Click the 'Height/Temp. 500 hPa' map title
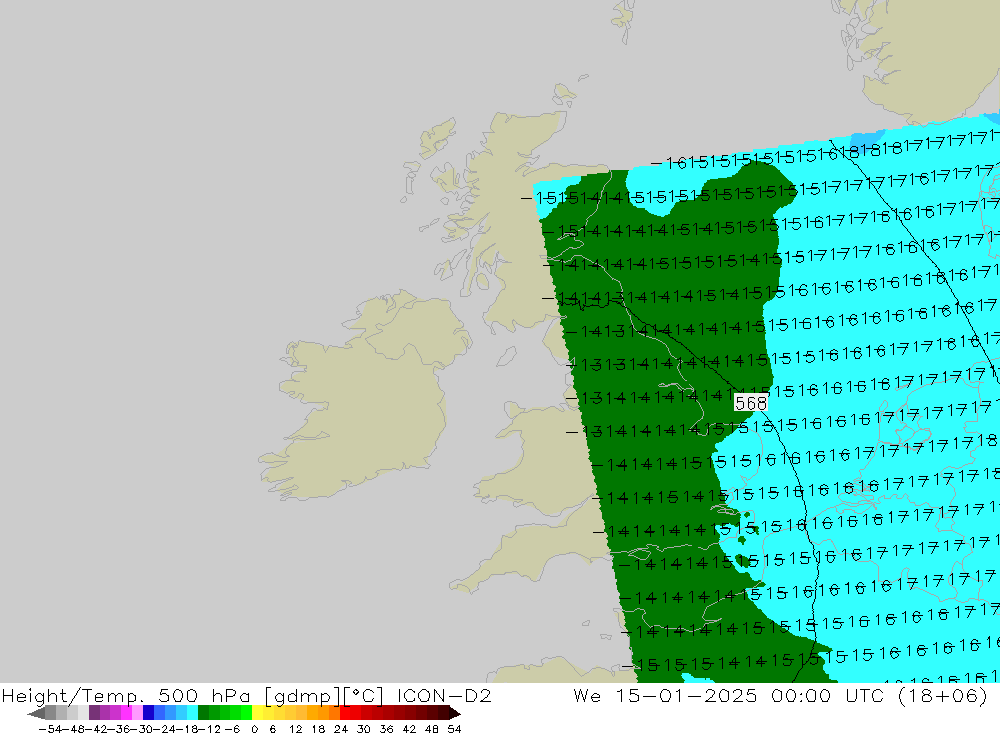 tap(126, 695)
